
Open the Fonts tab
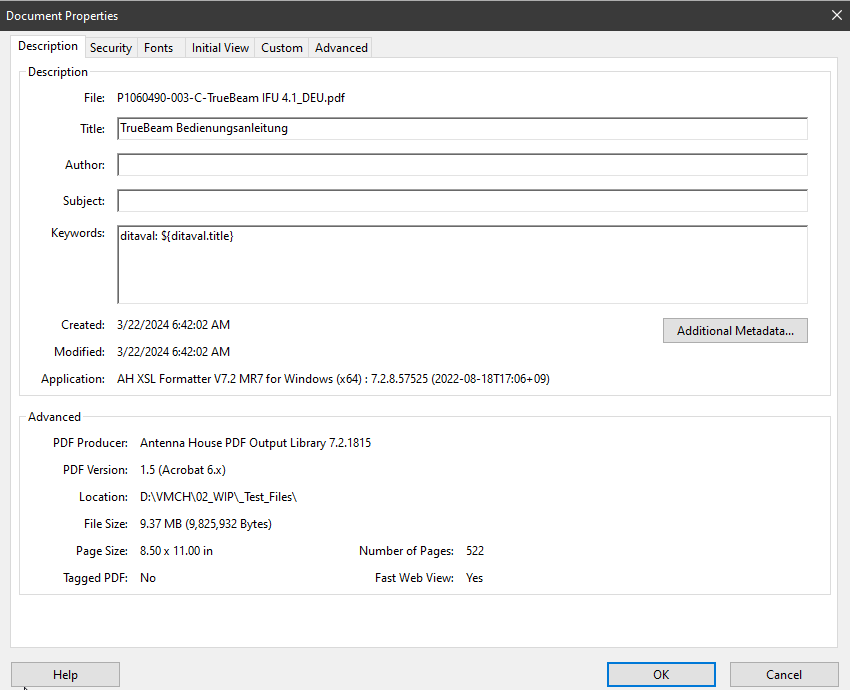click(159, 48)
